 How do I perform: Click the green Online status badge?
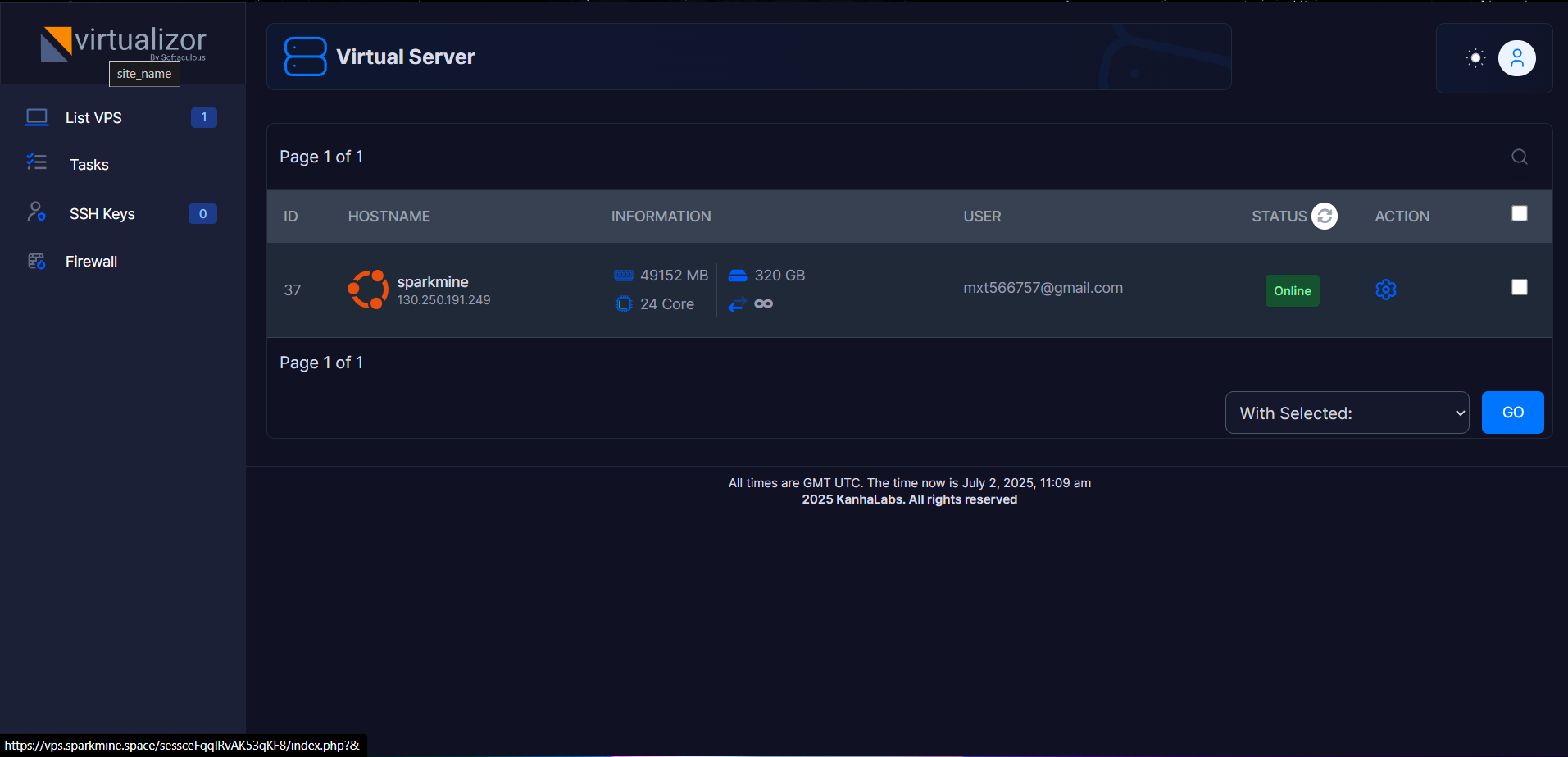[1292, 291]
